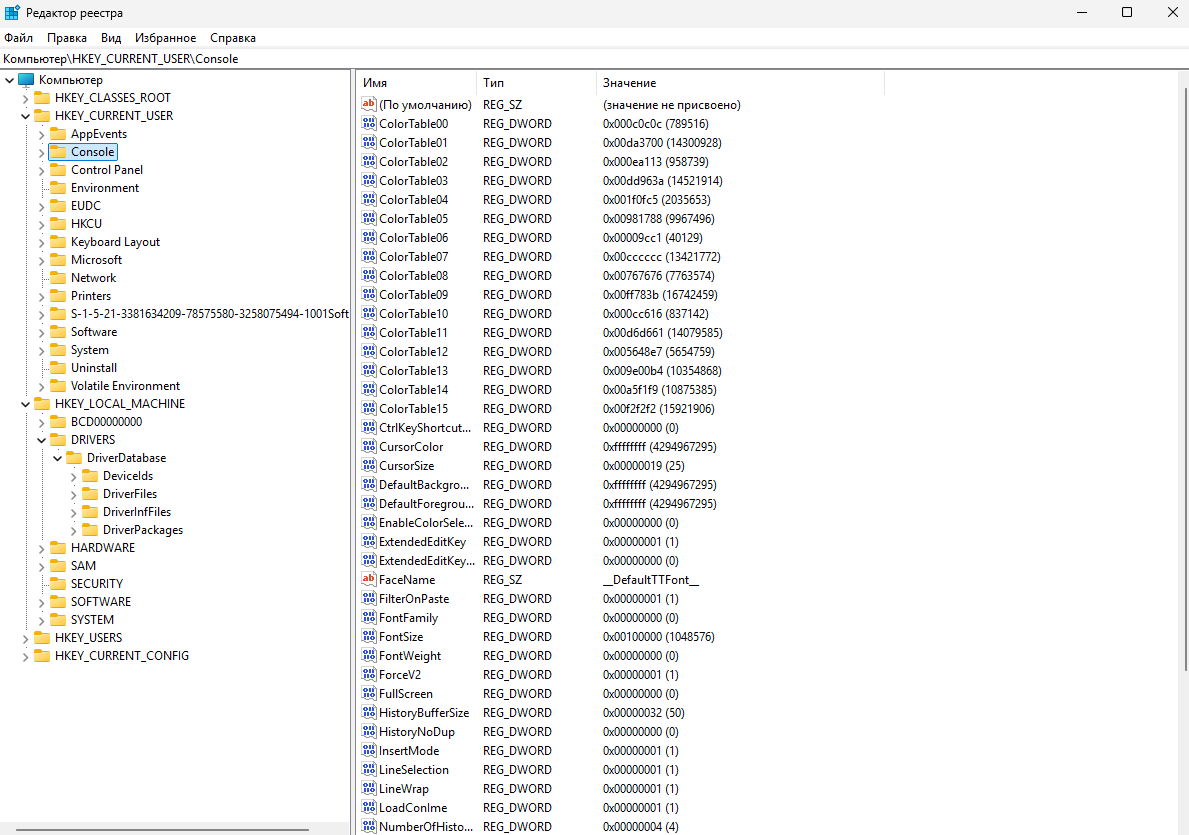Open the Файл menu

[x=18, y=38]
